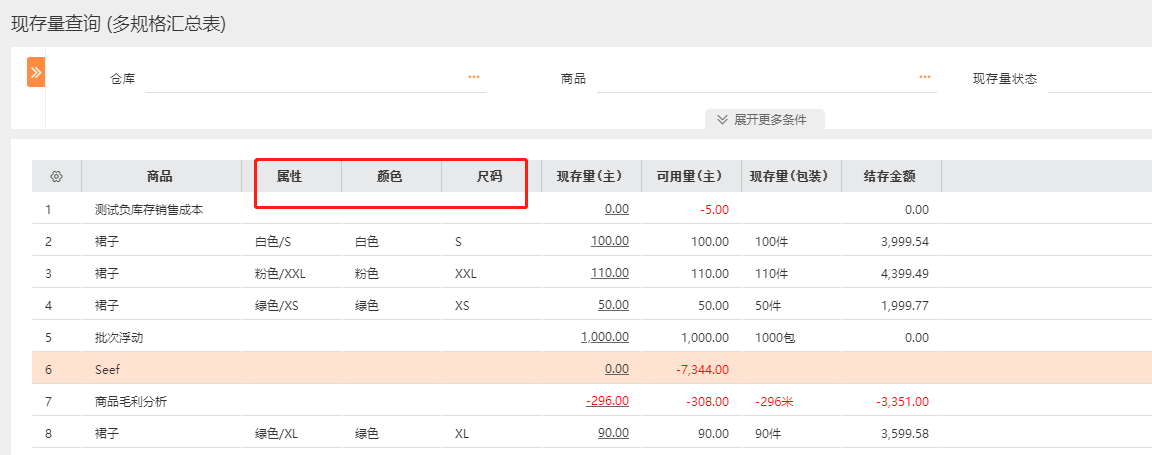
Task: Click the 可用量(主) column header
Action: pos(690,176)
